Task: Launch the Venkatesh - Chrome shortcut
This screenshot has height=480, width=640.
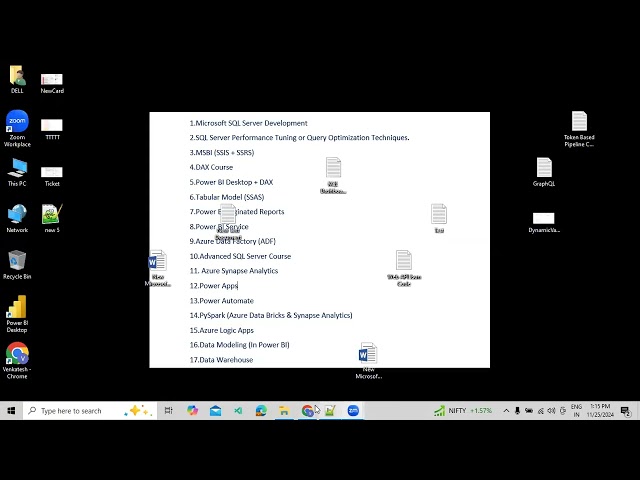Action: (17, 360)
